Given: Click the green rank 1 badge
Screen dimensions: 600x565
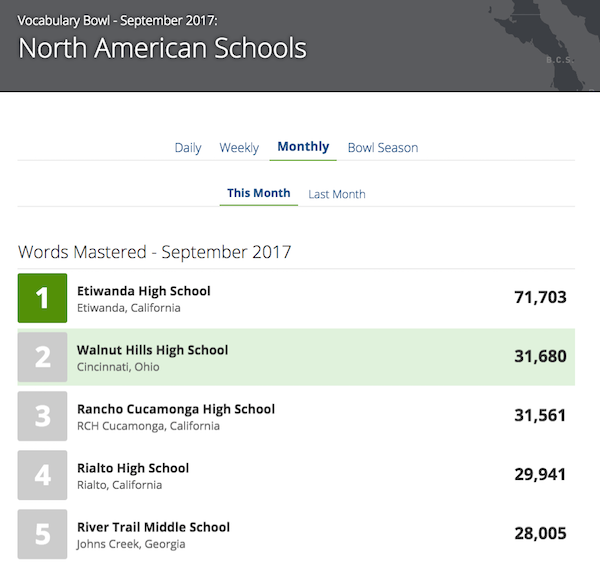Looking at the screenshot, I should (x=42, y=298).
